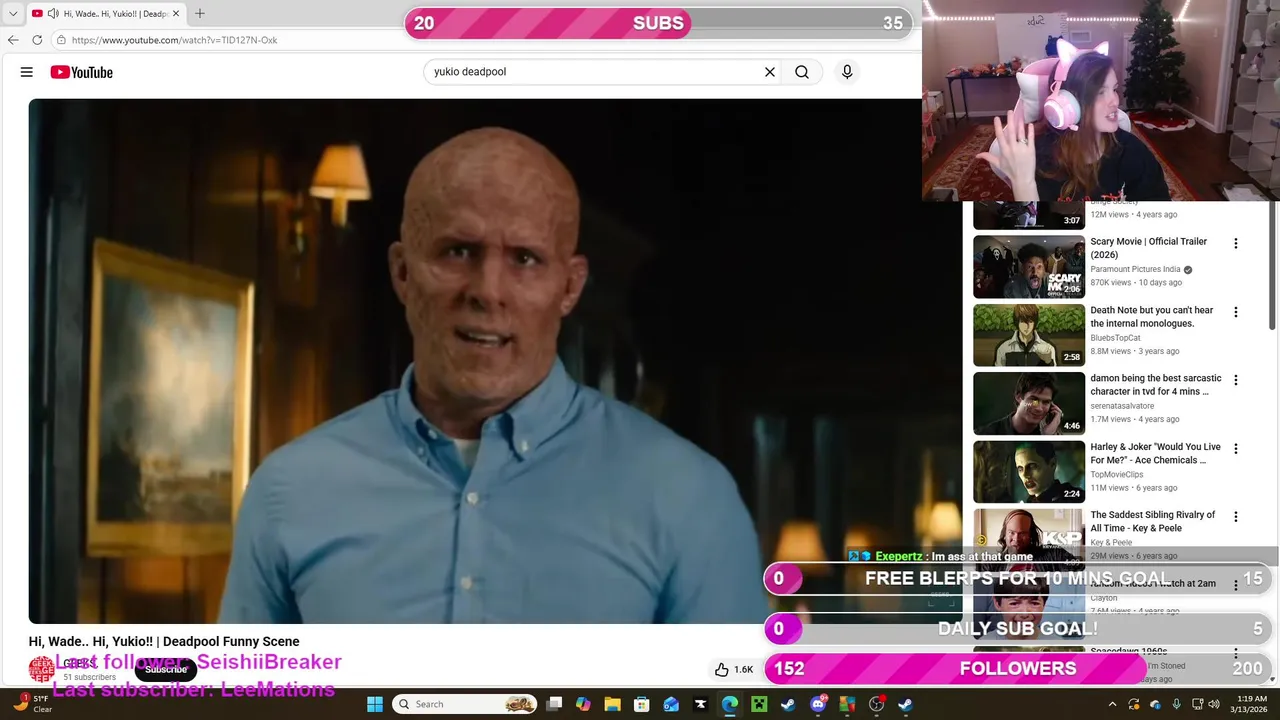Open Outlook from the taskbar
The width and height of the screenshot is (1280, 720).
[x=671, y=704]
